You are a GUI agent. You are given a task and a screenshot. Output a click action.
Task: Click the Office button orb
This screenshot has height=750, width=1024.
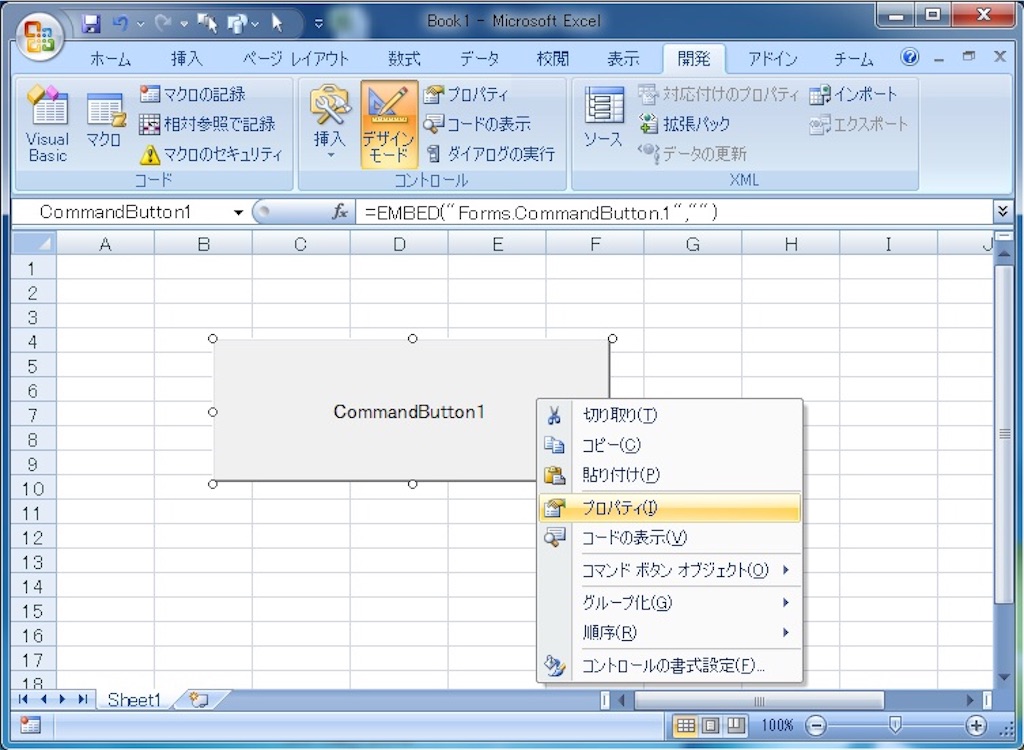[x=39, y=37]
